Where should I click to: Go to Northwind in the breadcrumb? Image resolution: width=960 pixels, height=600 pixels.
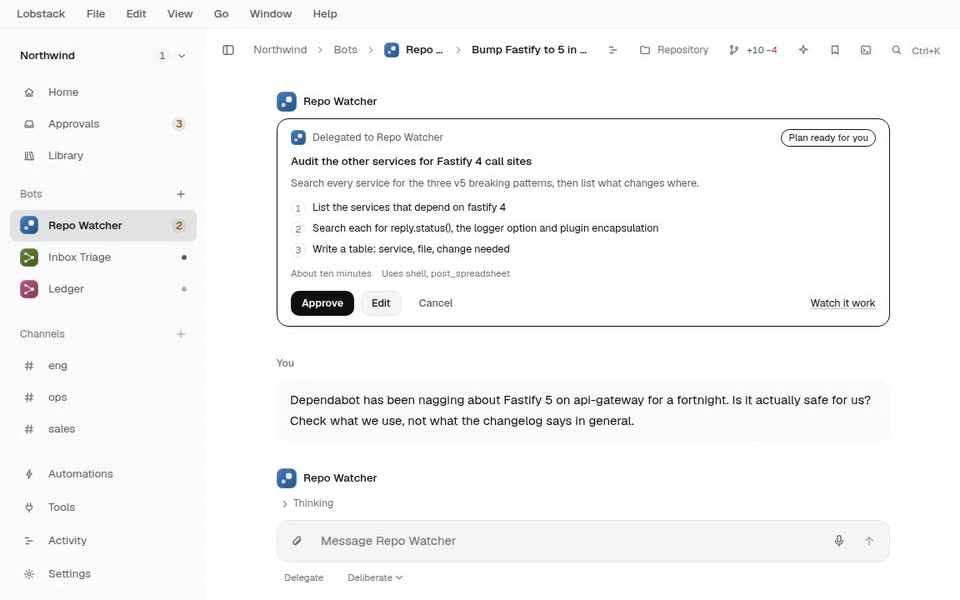[280, 50]
